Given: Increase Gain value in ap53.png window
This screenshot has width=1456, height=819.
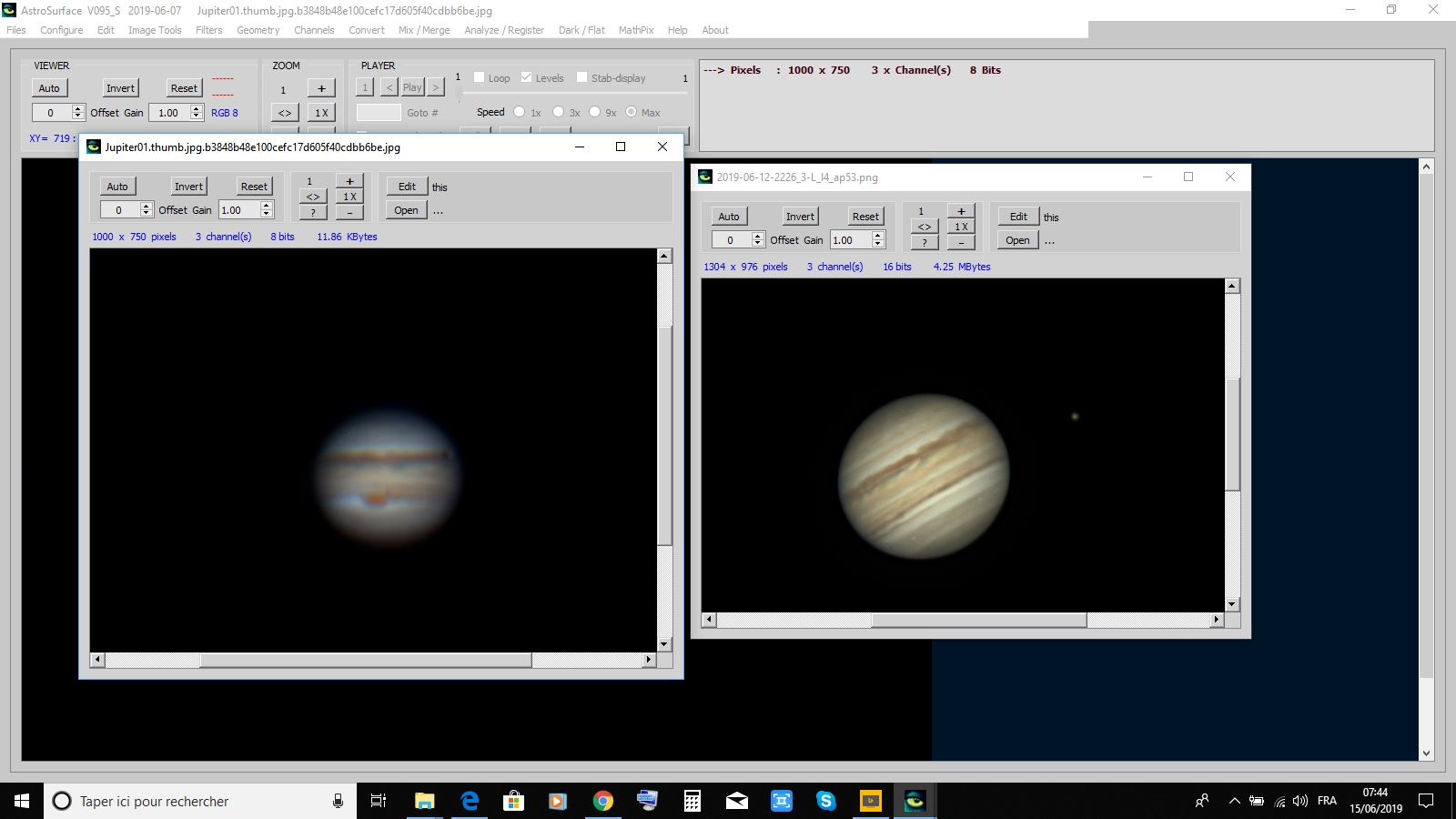Looking at the screenshot, I should 878,236.
